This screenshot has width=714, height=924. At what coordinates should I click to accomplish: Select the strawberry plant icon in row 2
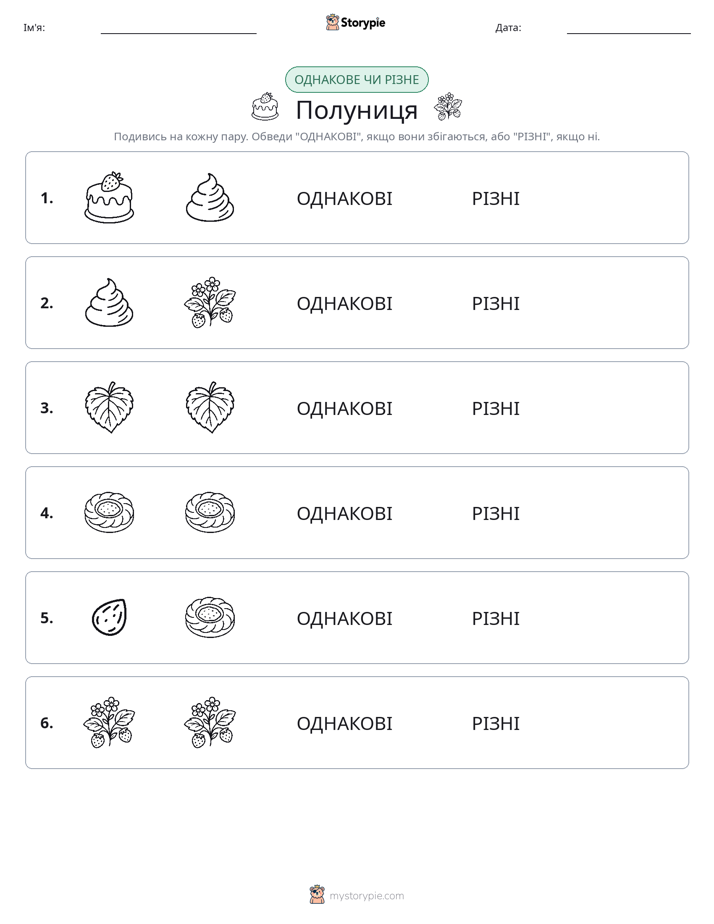tap(210, 302)
